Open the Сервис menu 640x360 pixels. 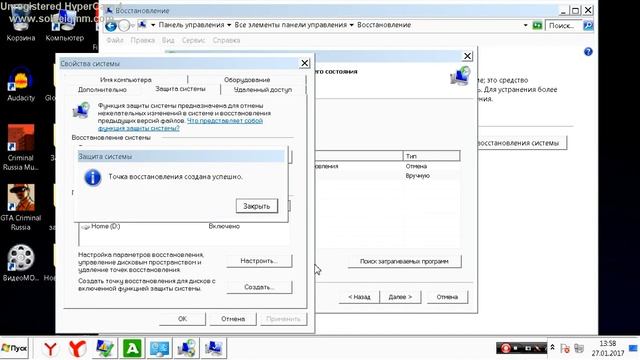[x=193, y=40]
